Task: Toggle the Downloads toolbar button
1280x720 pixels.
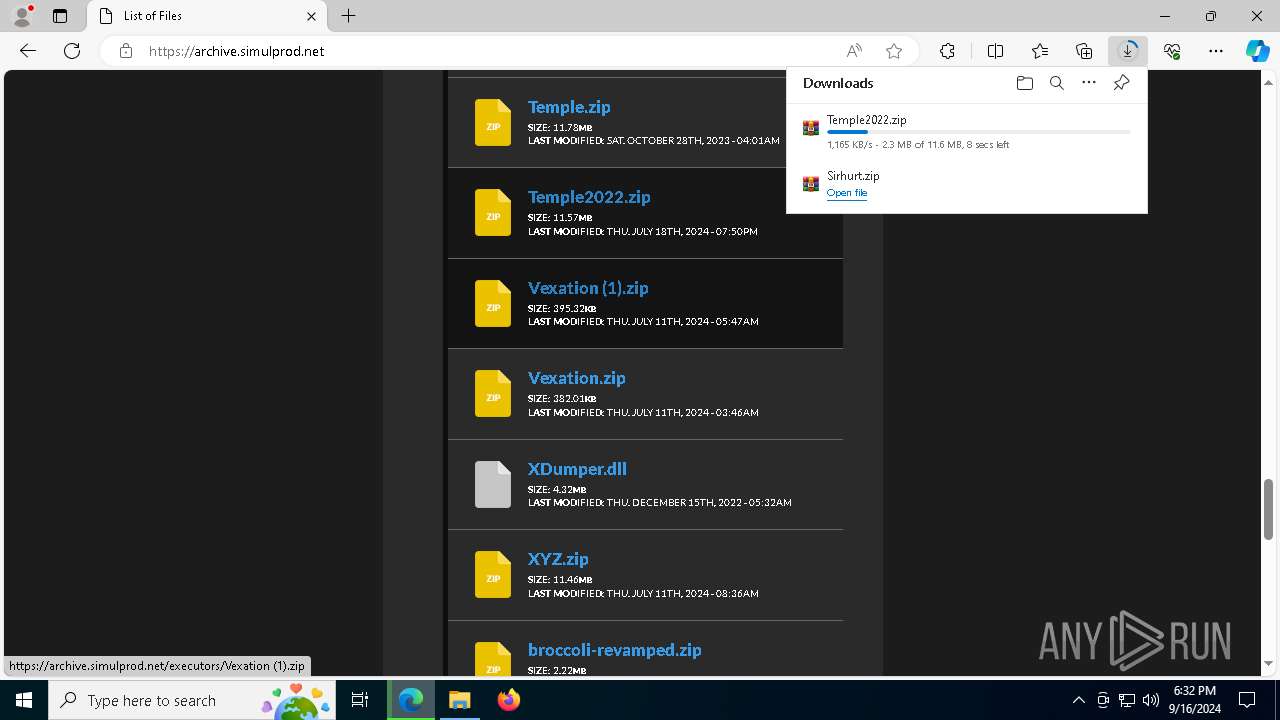Action: point(1128,51)
